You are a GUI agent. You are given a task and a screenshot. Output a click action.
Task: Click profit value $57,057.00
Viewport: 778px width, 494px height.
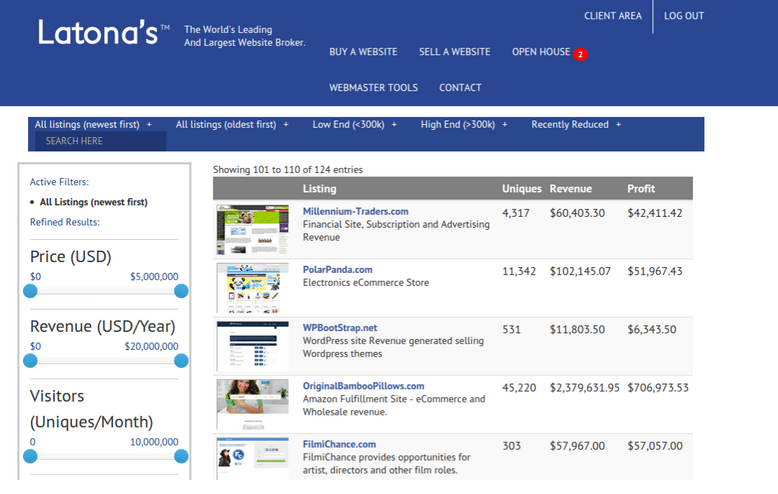pos(655,446)
